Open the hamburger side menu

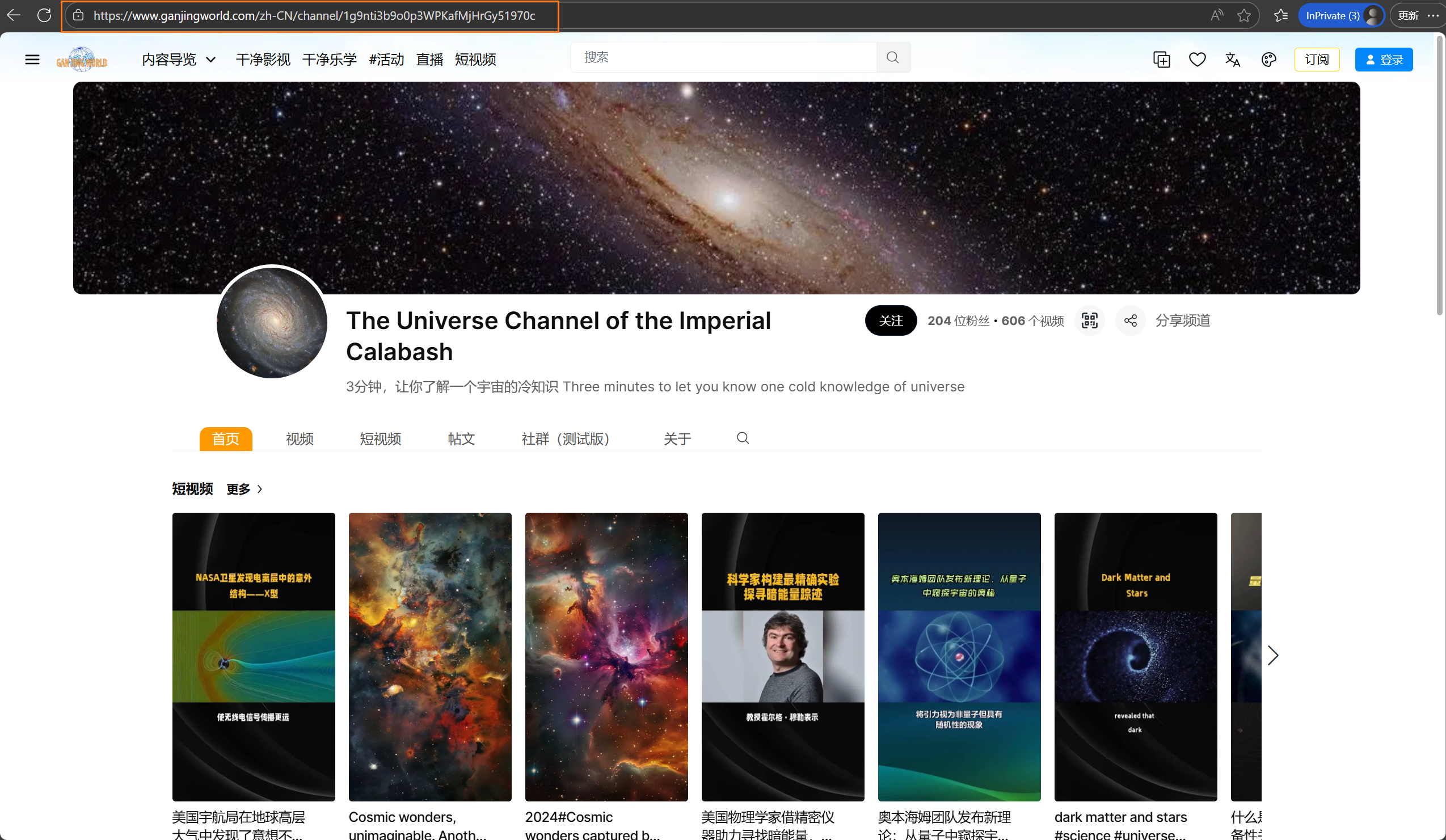tap(32, 59)
